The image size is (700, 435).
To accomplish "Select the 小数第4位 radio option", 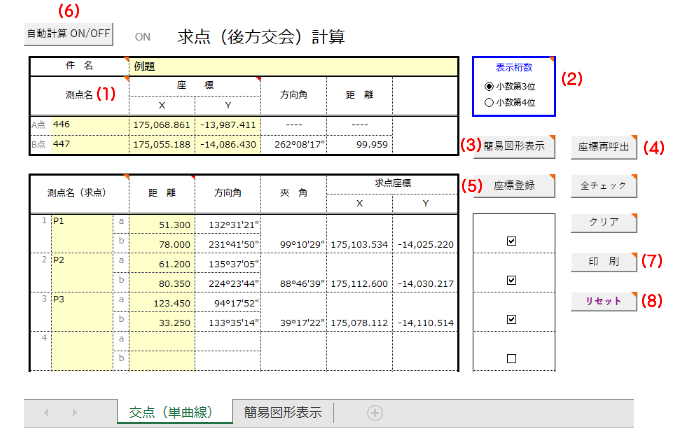I will tap(489, 102).
